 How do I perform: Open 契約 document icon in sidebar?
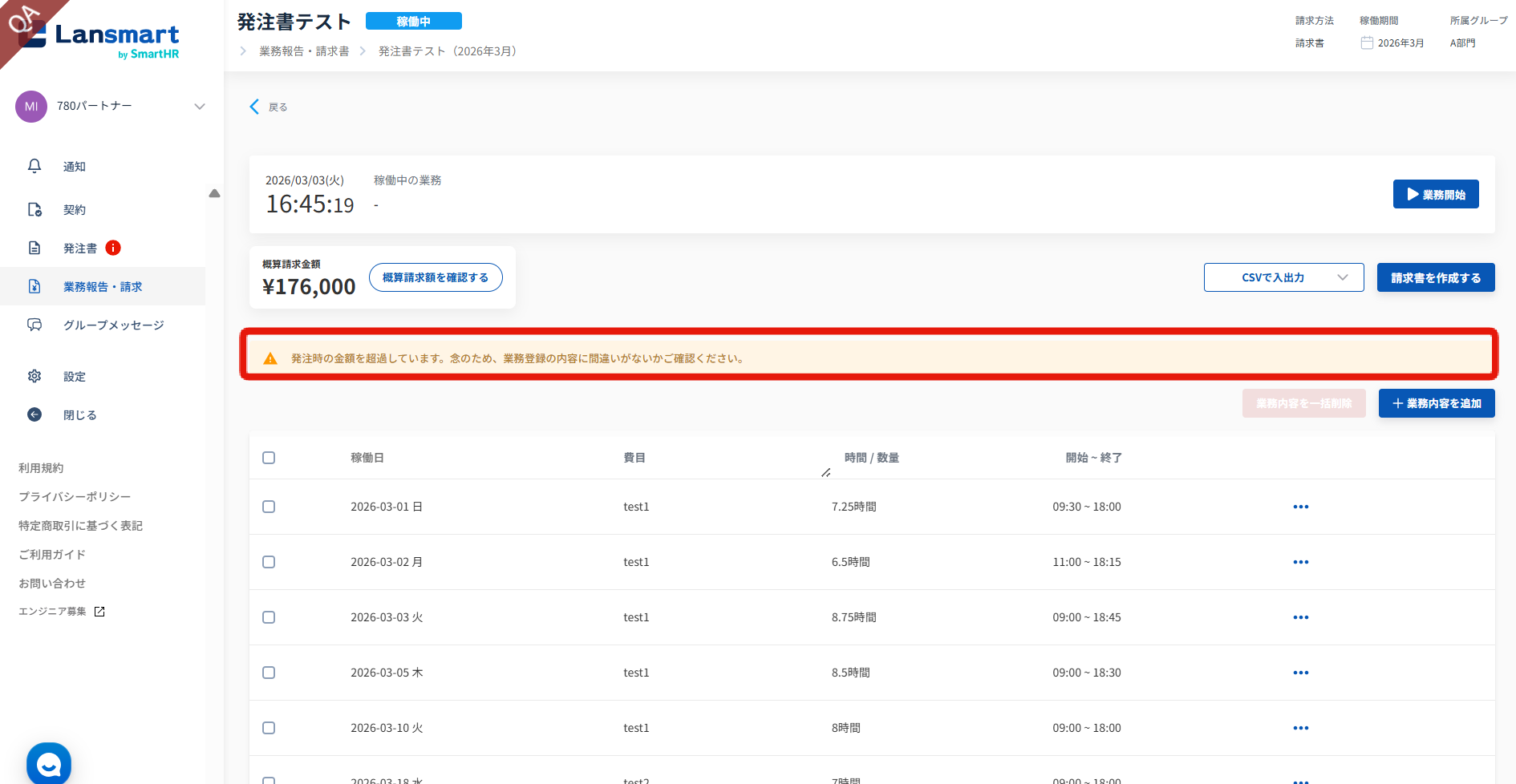pyautogui.click(x=34, y=209)
